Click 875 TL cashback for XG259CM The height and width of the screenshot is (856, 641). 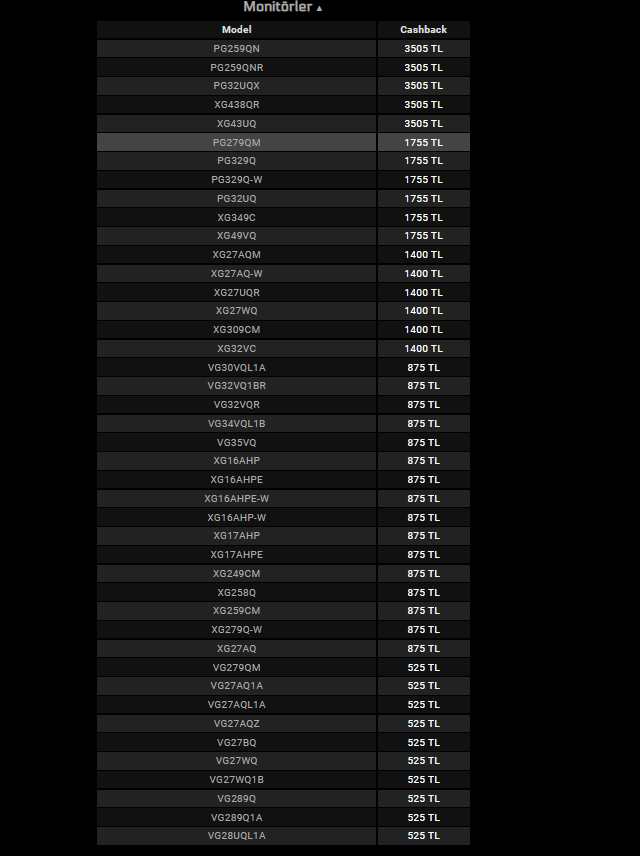[423, 611]
